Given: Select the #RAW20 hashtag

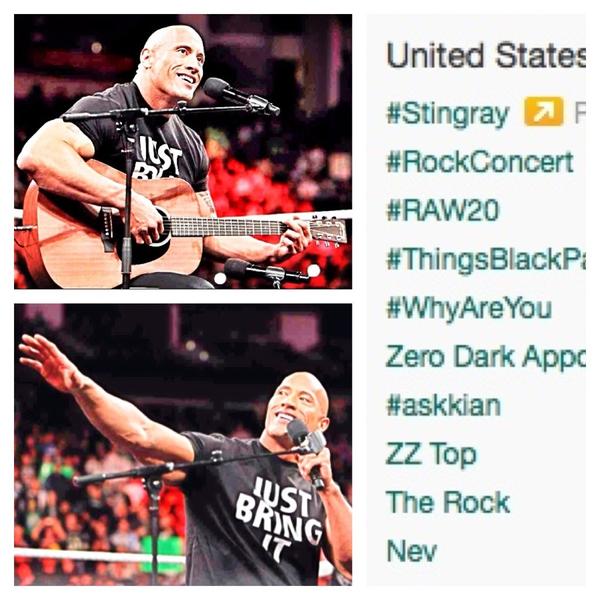Looking at the screenshot, I should point(443,210).
